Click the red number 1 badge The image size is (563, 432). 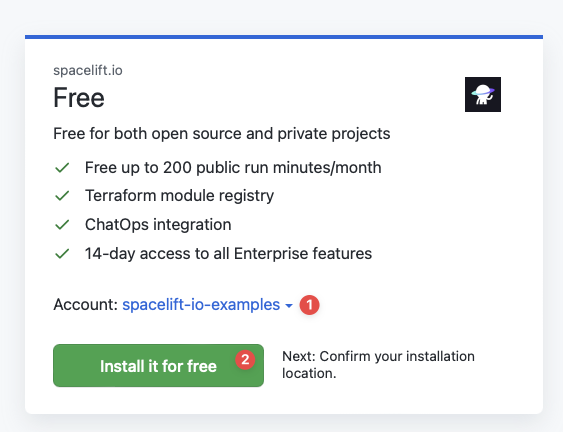pyautogui.click(x=309, y=305)
